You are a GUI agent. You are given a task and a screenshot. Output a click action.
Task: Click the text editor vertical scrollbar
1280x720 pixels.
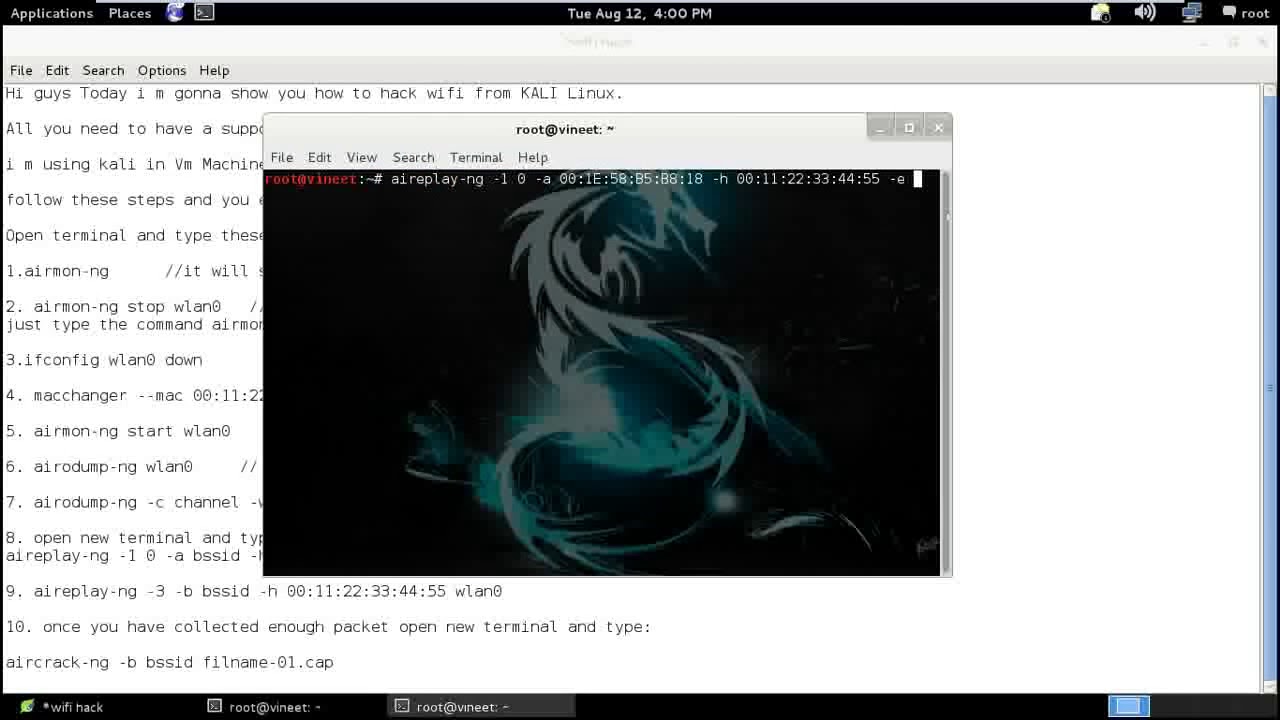1270,388
